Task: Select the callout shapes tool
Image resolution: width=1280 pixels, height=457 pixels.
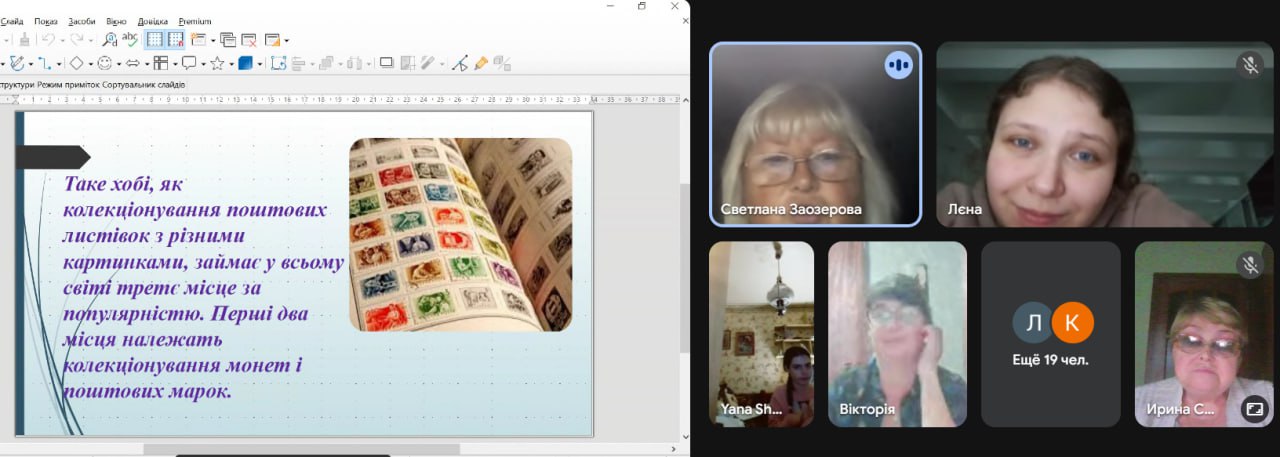Action: pyautogui.click(x=188, y=63)
